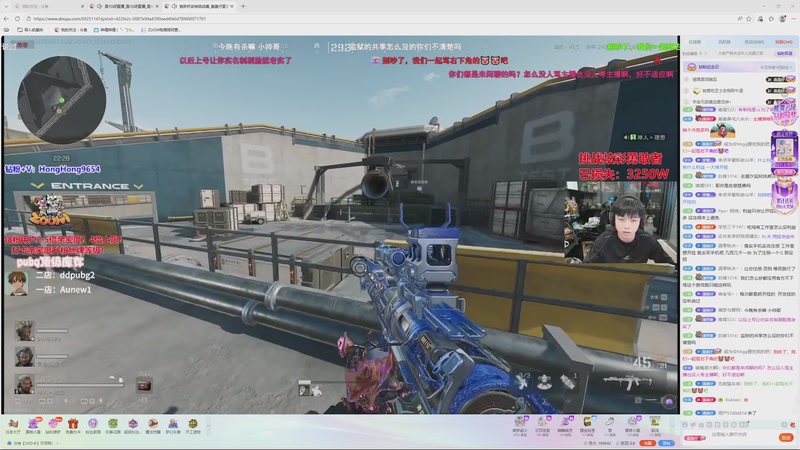Viewport: 800px width, 450px height.
Task: Go back using the browser back arrow
Action: (6, 18)
